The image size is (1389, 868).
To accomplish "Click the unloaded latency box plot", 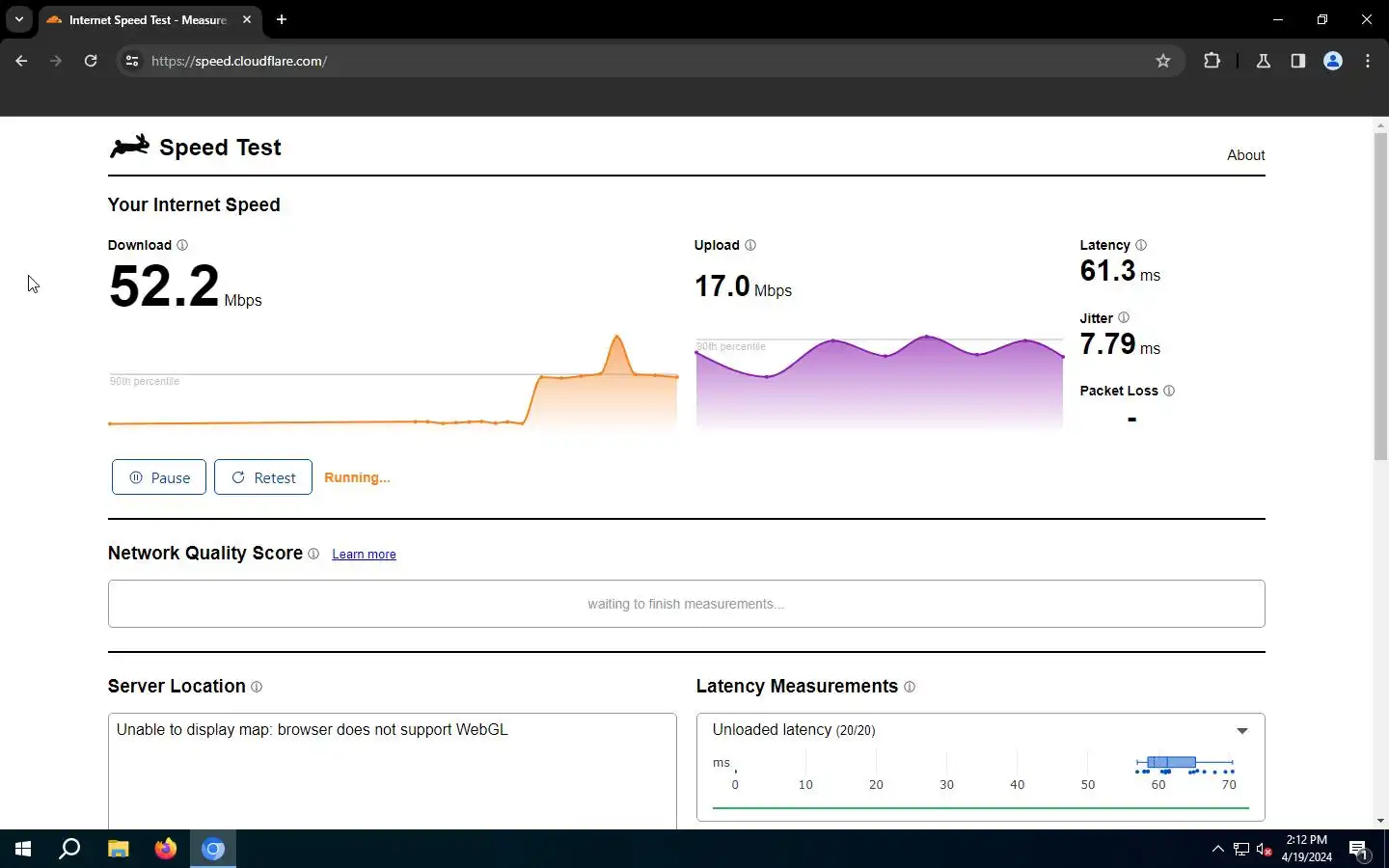I will [x=1185, y=764].
